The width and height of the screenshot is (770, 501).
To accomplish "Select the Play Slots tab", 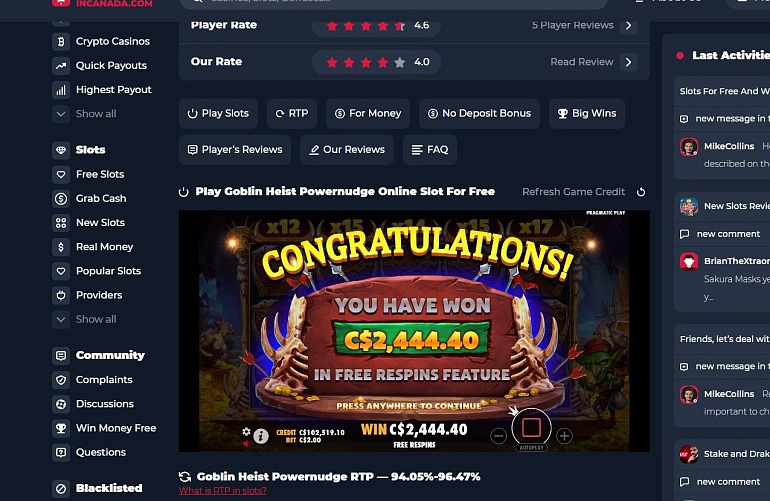I will 219,113.
